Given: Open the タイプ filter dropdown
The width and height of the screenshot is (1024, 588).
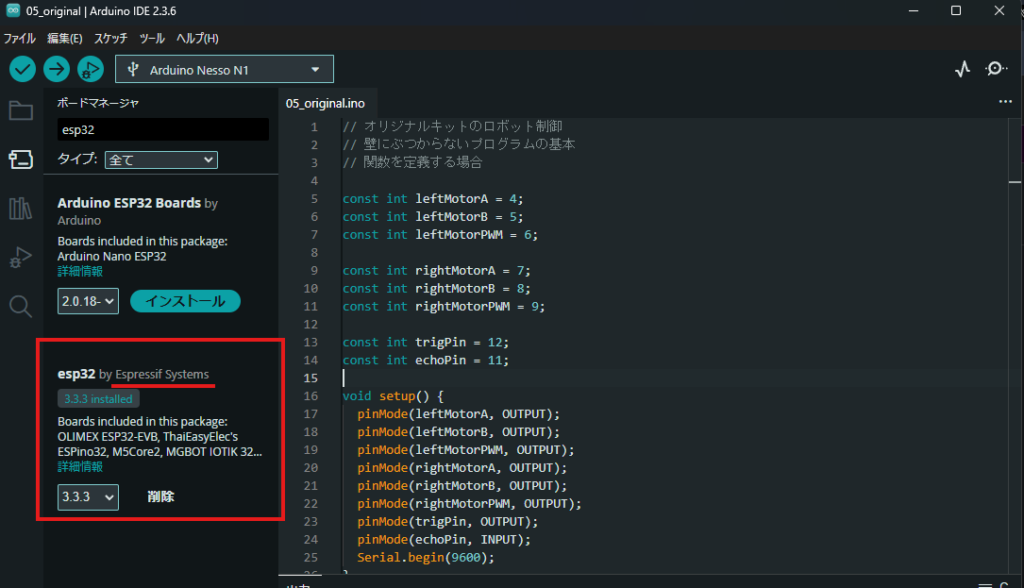Looking at the screenshot, I should pos(161,160).
